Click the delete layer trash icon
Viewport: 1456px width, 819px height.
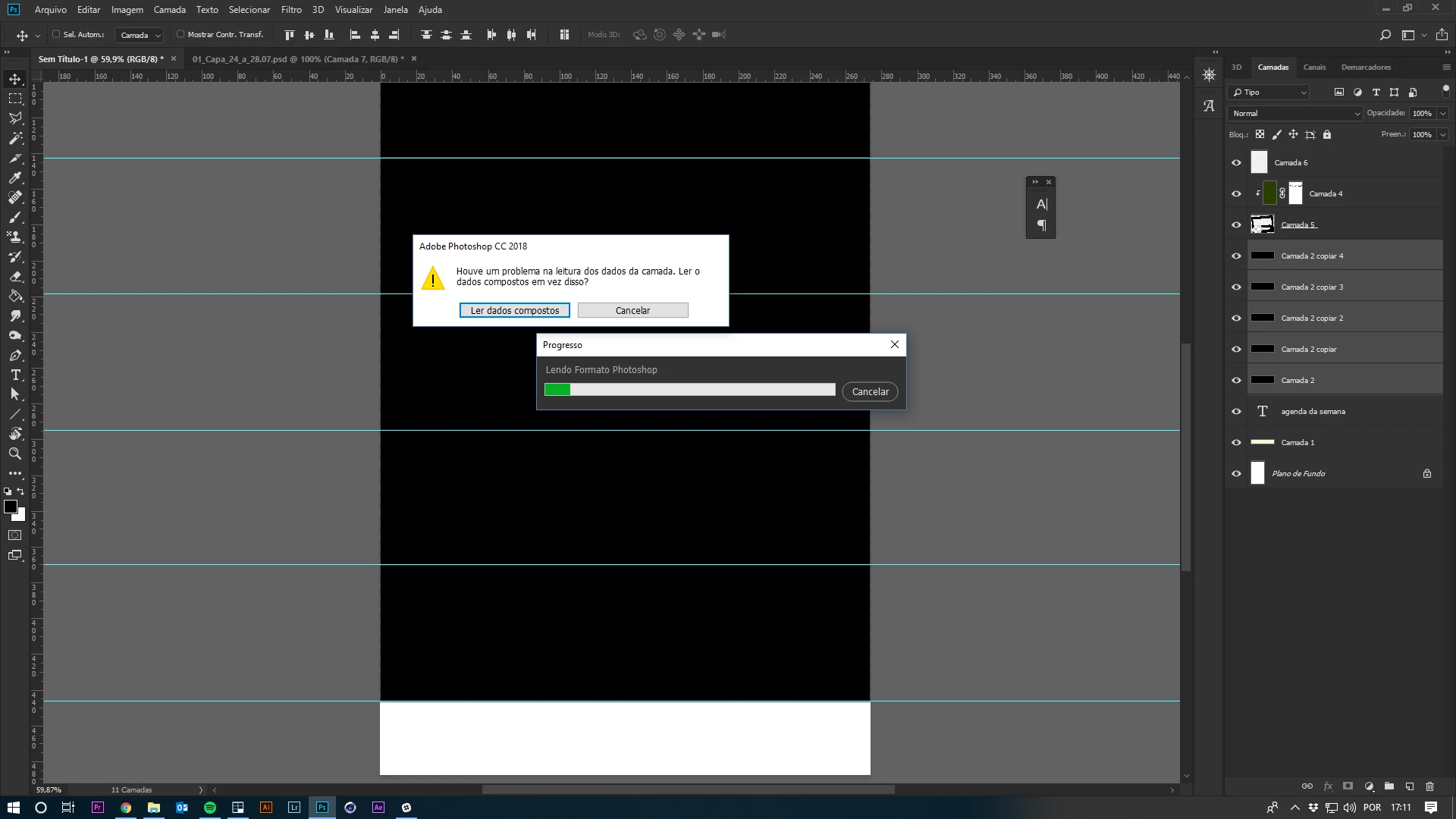[x=1430, y=786]
